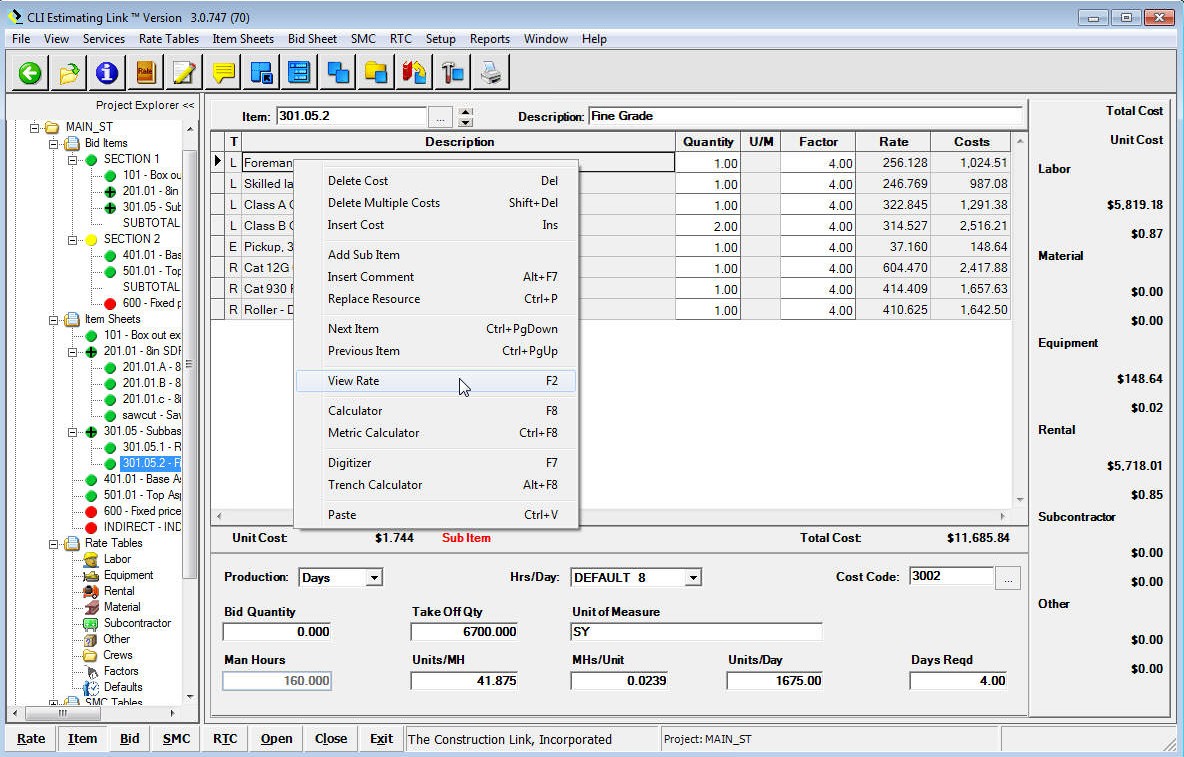Open the Rate book toolbar icon

(x=145, y=72)
